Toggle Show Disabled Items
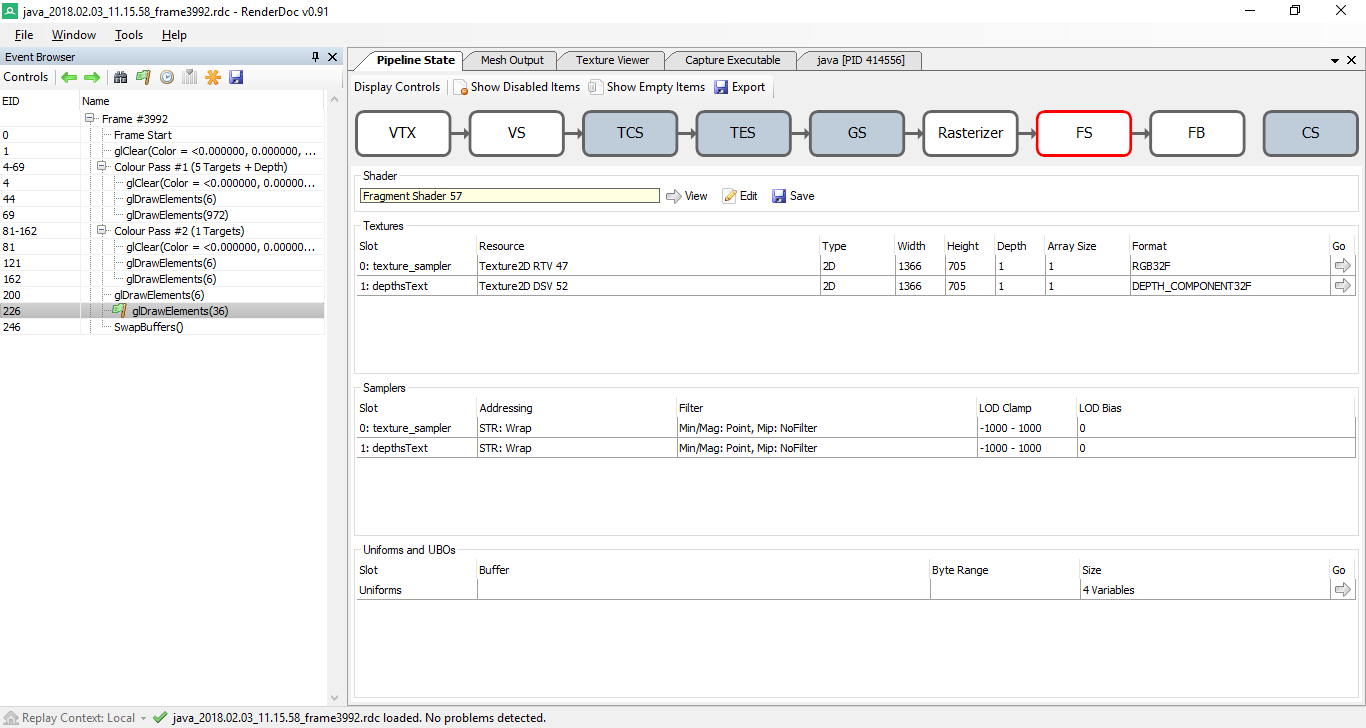Screen dimensions: 1366x728 pyautogui.click(x=517, y=87)
